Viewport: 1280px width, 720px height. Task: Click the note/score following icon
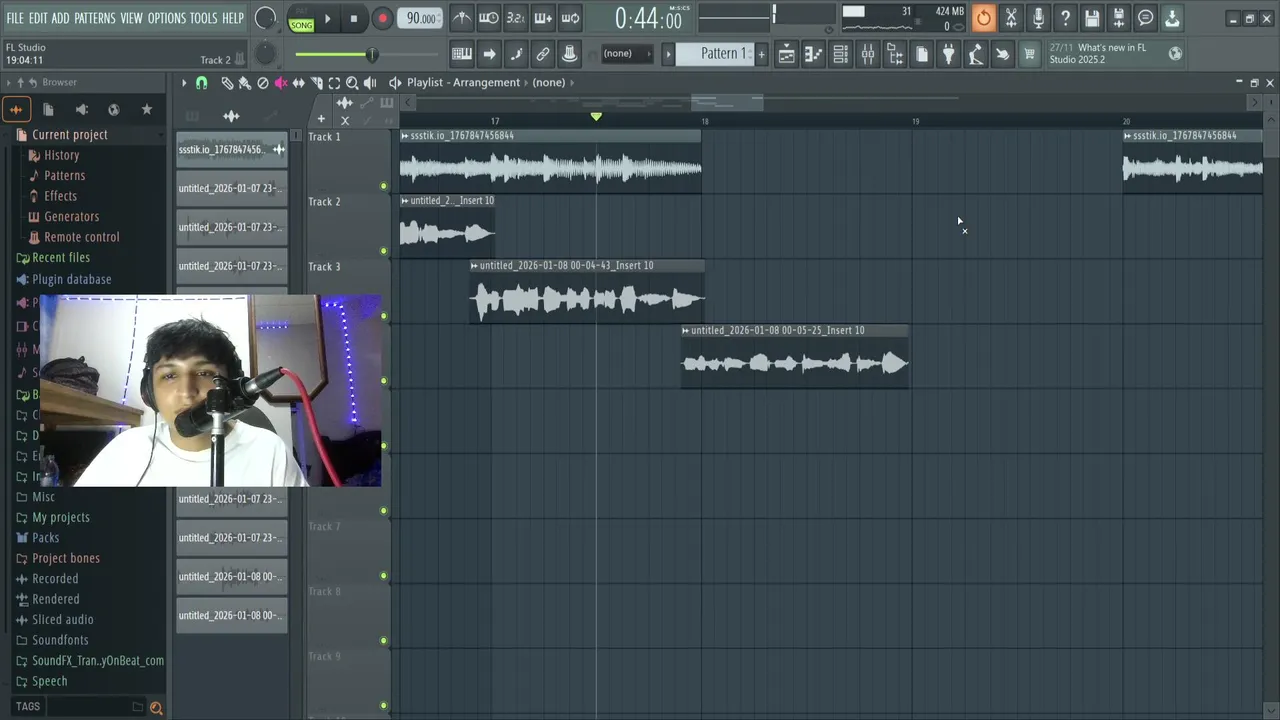pos(516,54)
